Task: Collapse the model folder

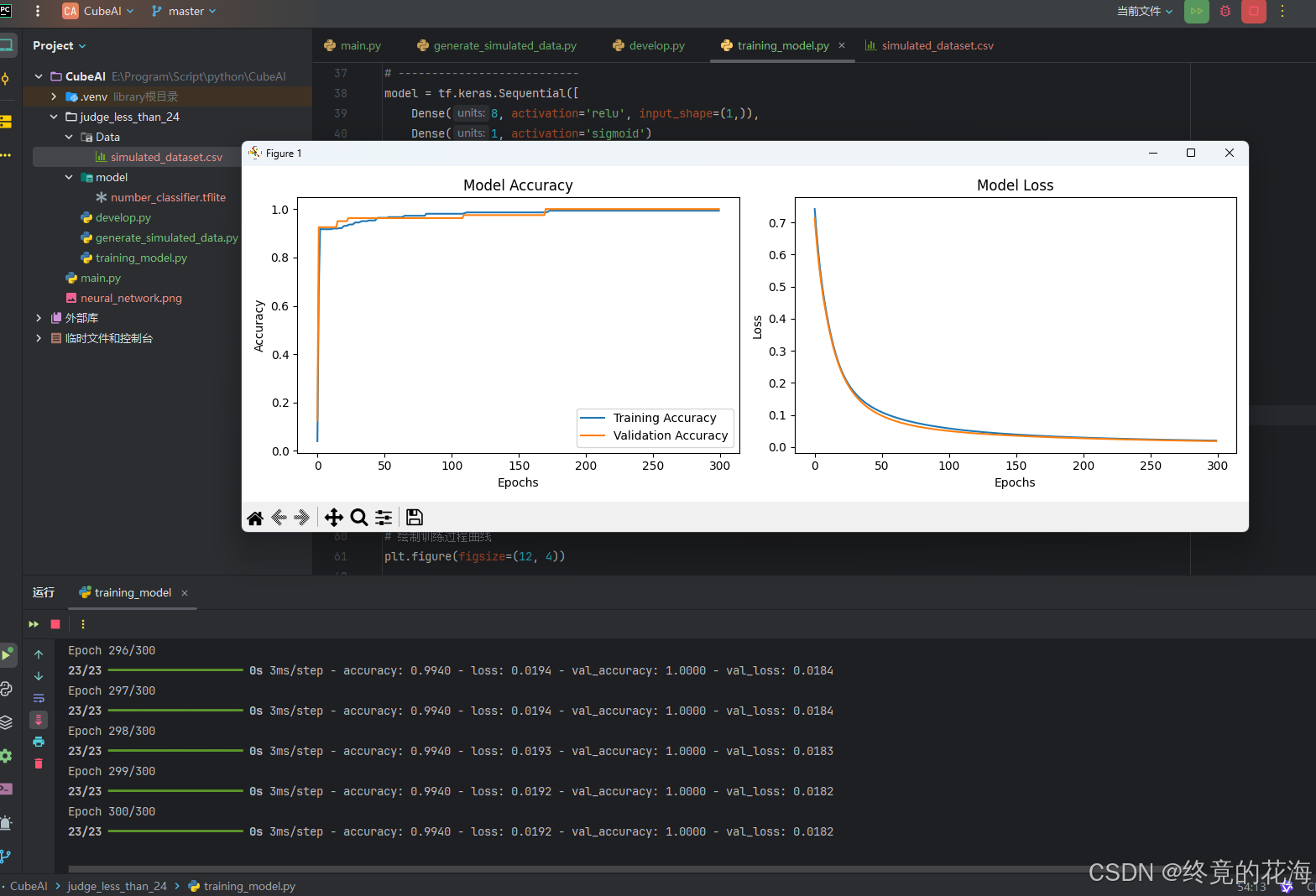Action: [x=69, y=177]
